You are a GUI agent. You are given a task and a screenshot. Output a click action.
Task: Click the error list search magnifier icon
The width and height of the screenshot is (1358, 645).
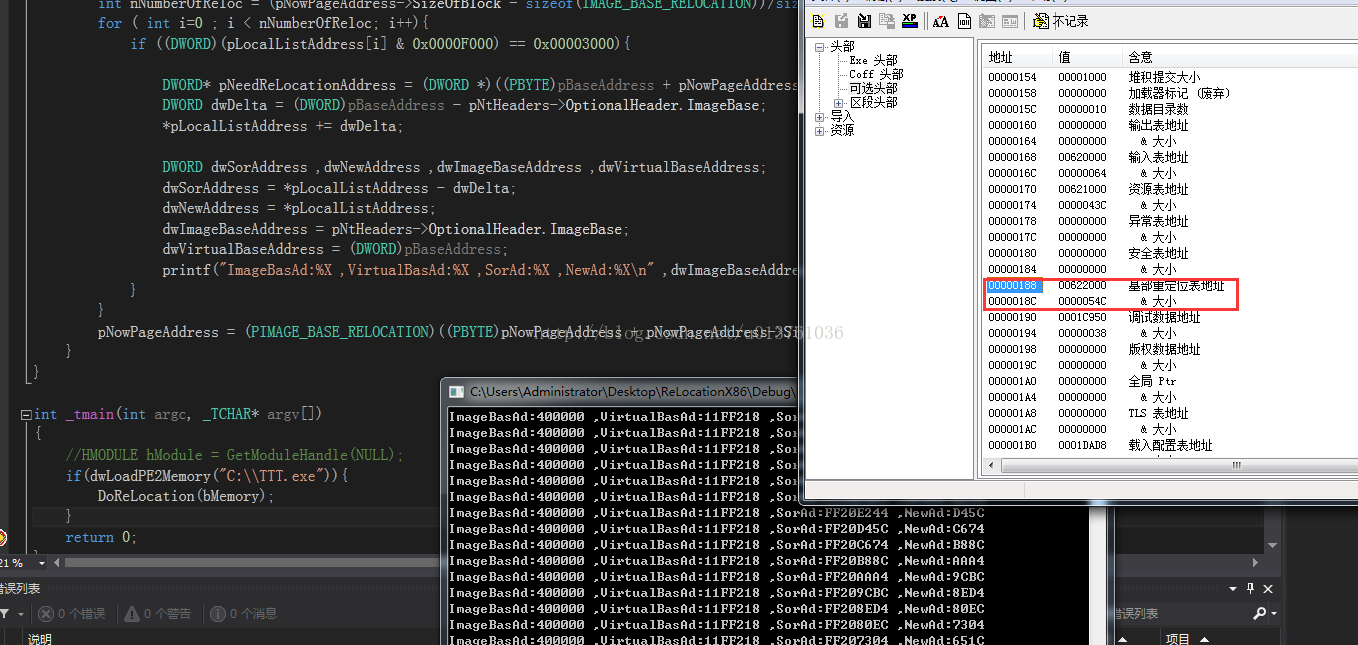pos(1260,613)
